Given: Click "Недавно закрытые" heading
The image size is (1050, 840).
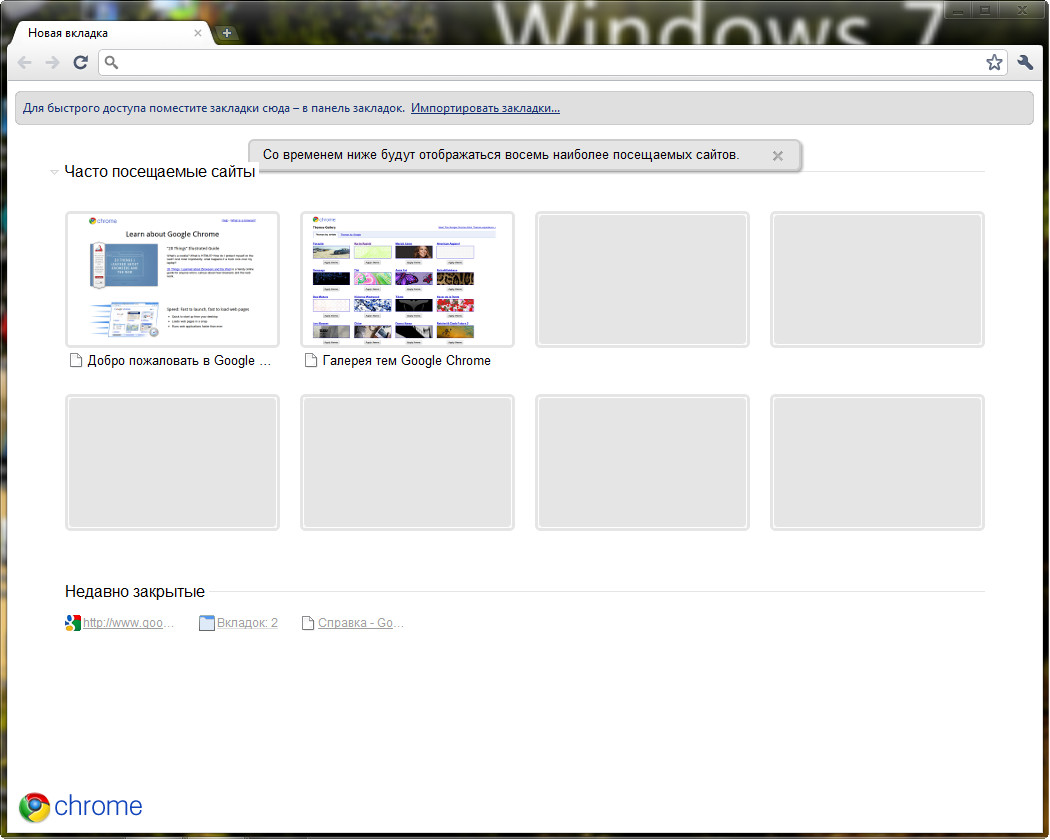Looking at the screenshot, I should [135, 592].
